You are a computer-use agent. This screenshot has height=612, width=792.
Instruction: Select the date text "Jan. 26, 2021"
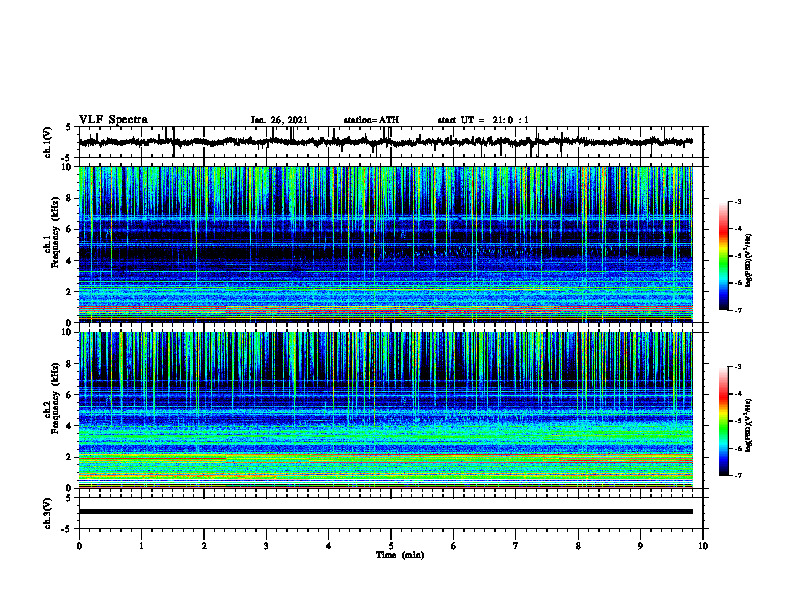coord(279,120)
